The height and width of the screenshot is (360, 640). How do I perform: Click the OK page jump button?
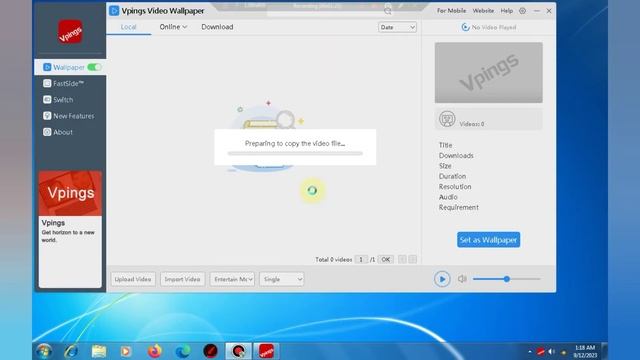(x=386, y=260)
